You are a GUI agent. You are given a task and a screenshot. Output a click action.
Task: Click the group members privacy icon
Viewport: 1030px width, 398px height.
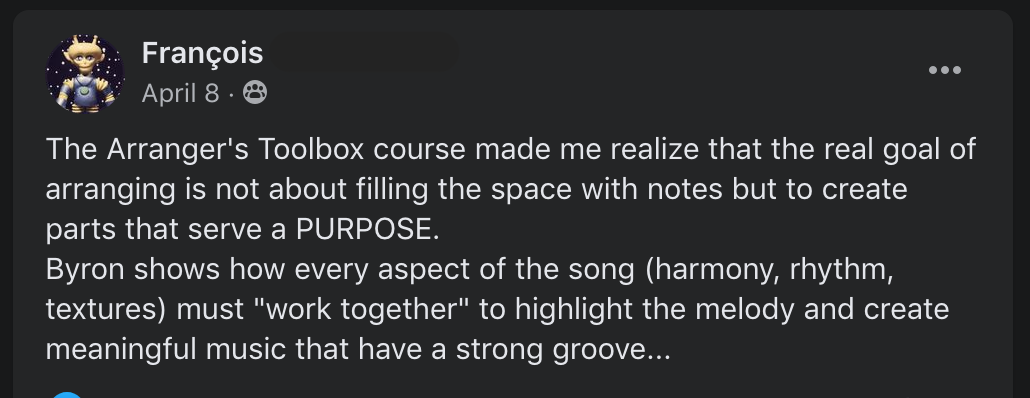(255, 93)
